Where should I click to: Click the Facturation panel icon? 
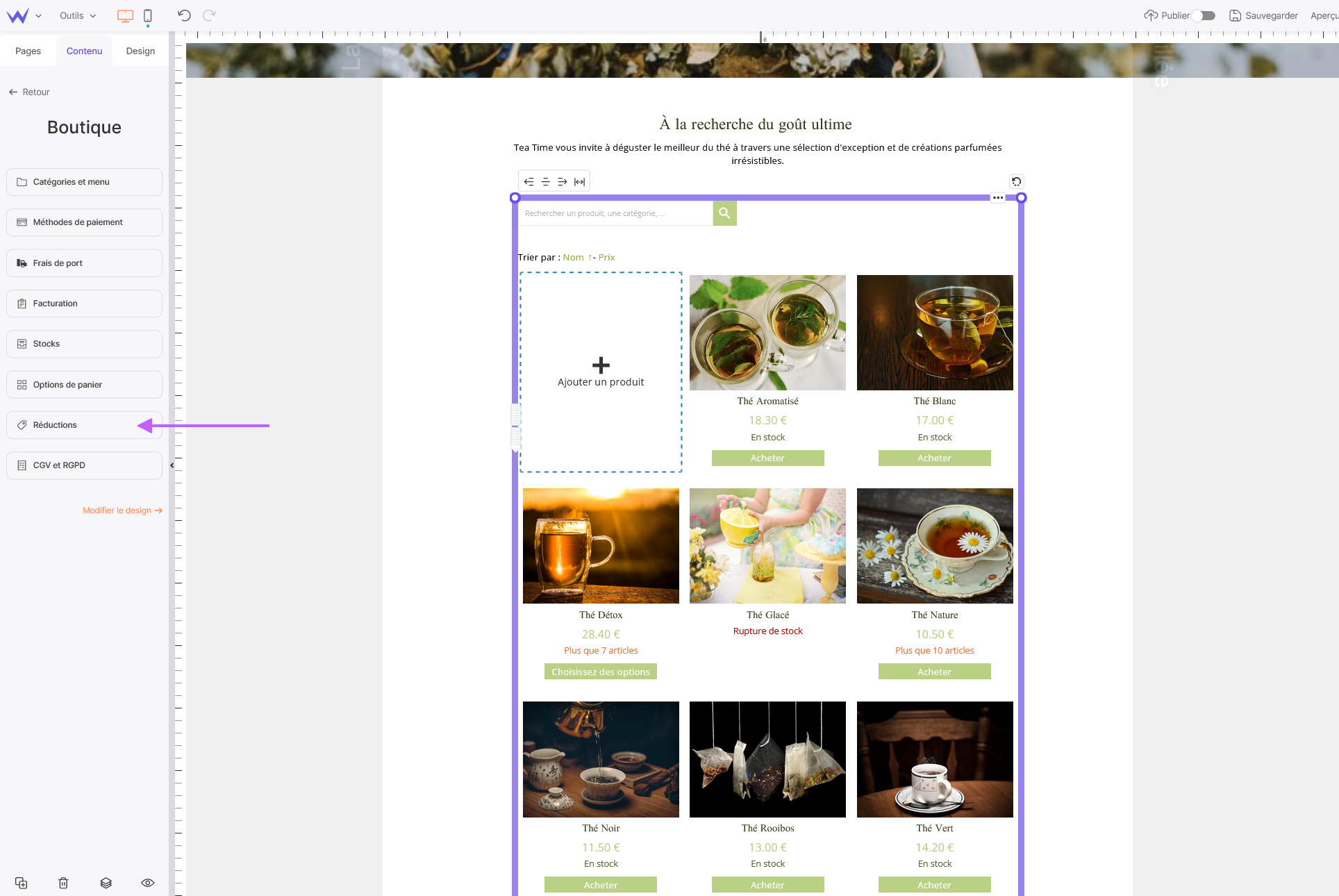(21, 303)
